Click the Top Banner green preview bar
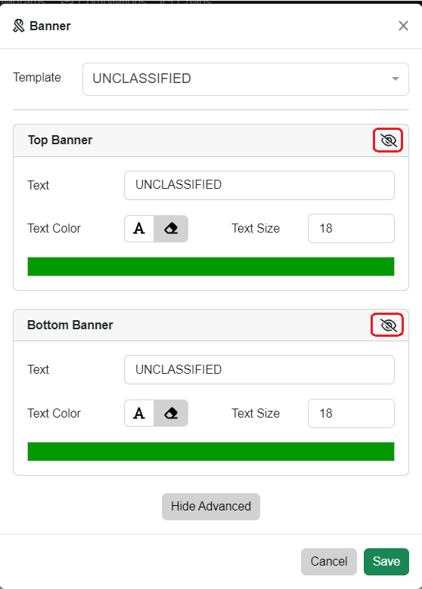 coord(211,267)
